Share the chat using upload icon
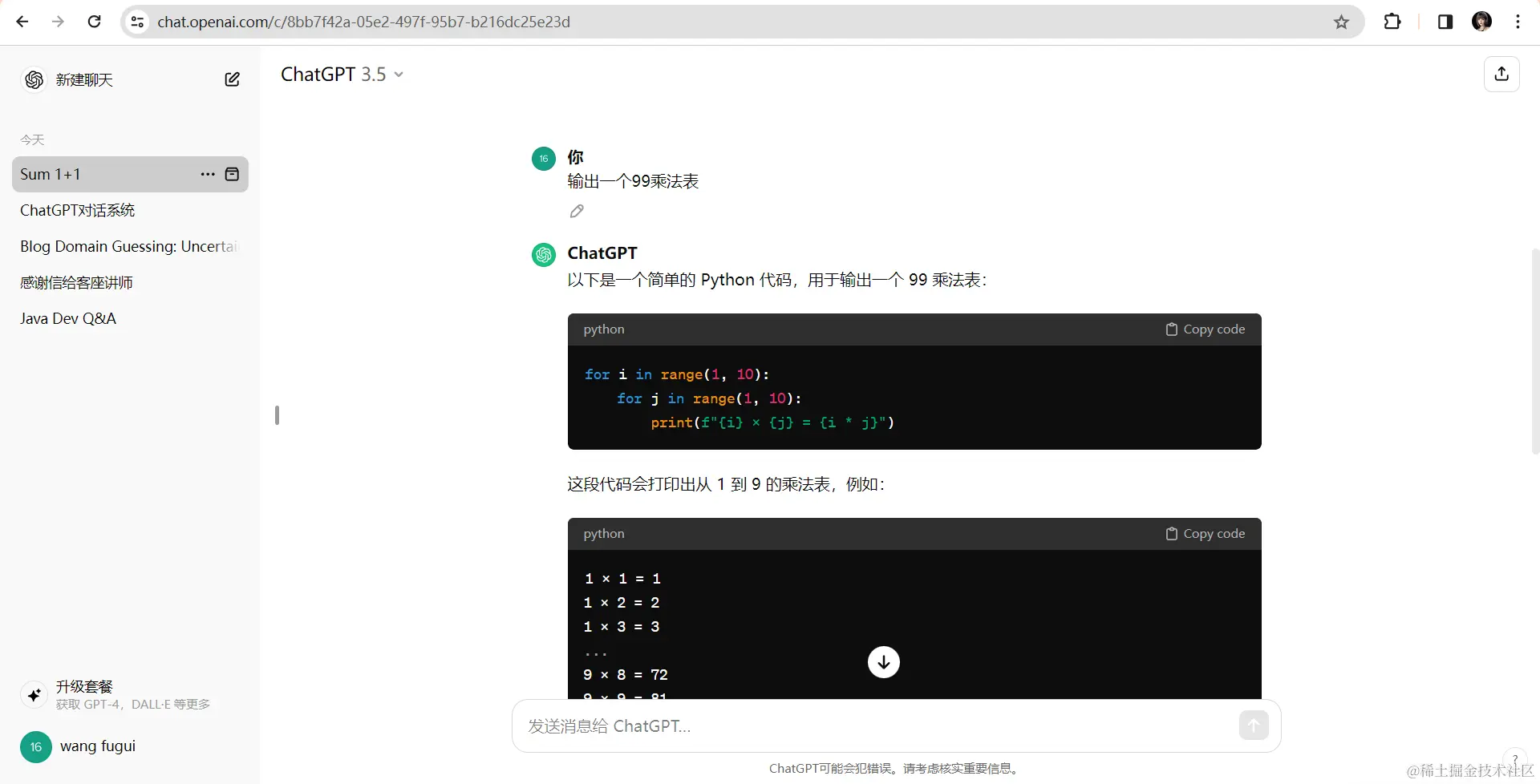This screenshot has height=784, width=1540. click(x=1501, y=74)
